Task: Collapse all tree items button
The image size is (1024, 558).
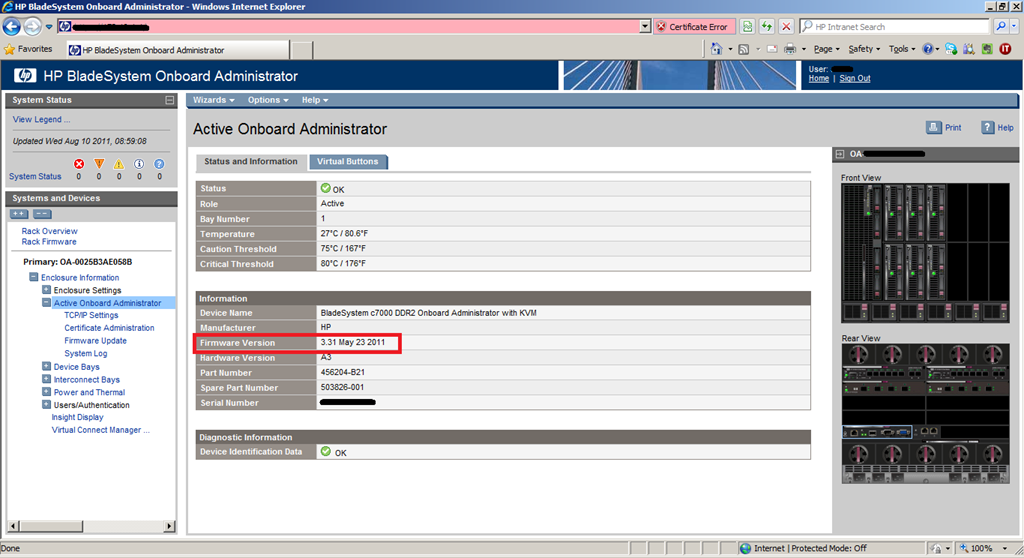Action: (42, 214)
